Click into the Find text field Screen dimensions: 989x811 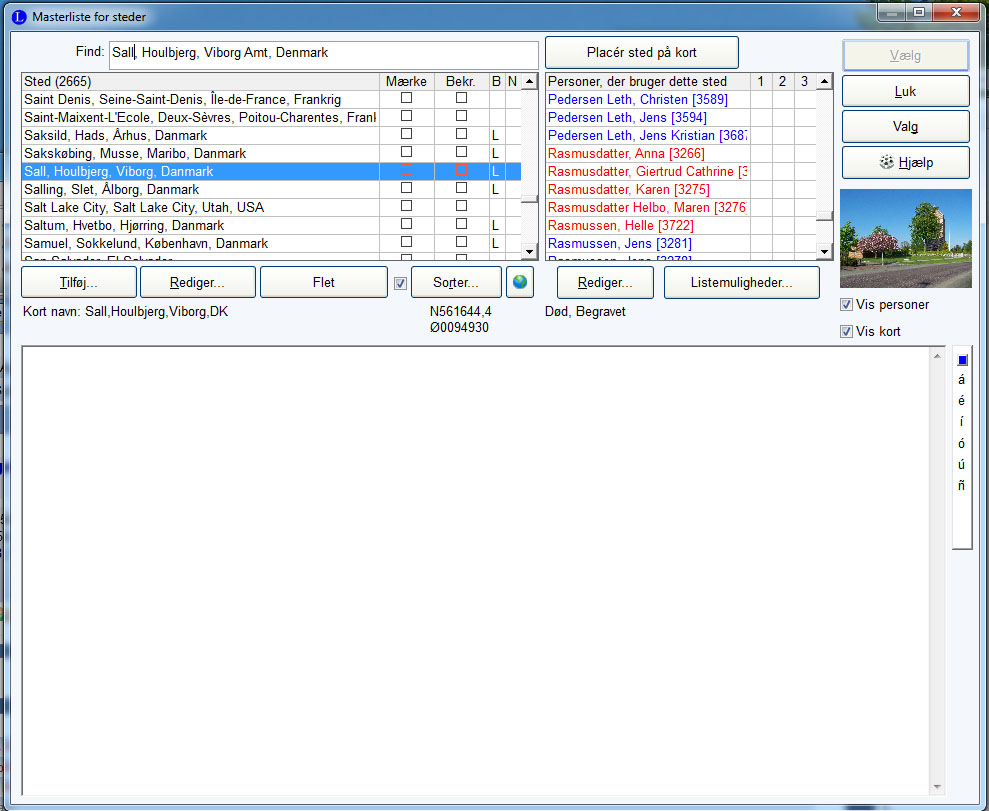324,53
